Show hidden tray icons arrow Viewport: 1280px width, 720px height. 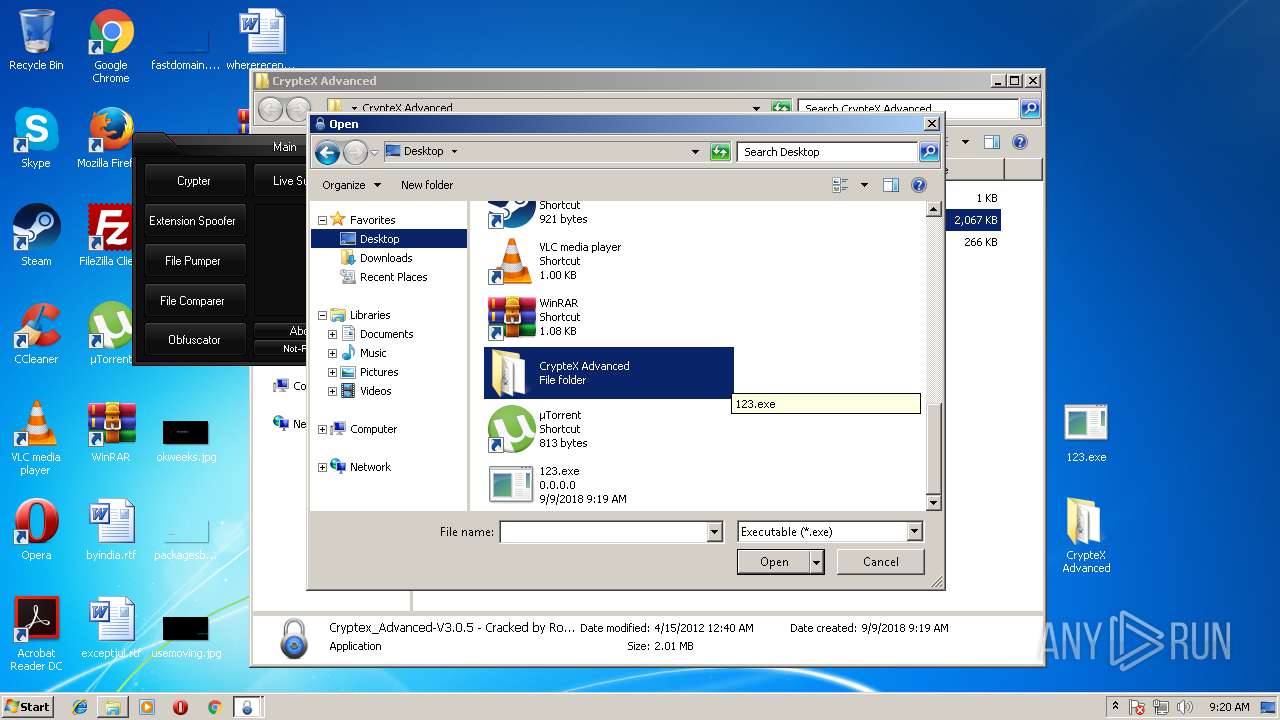(1116, 707)
